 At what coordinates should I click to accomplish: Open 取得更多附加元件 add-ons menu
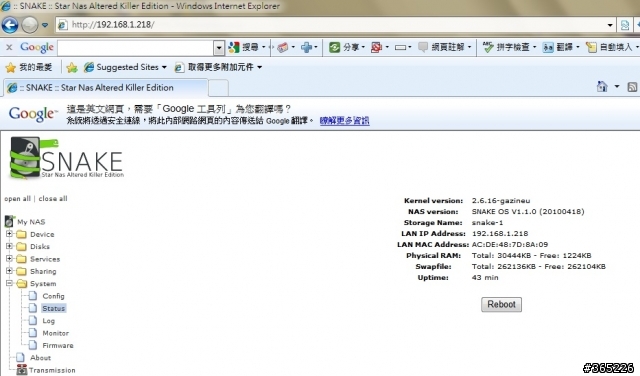[x=218, y=67]
